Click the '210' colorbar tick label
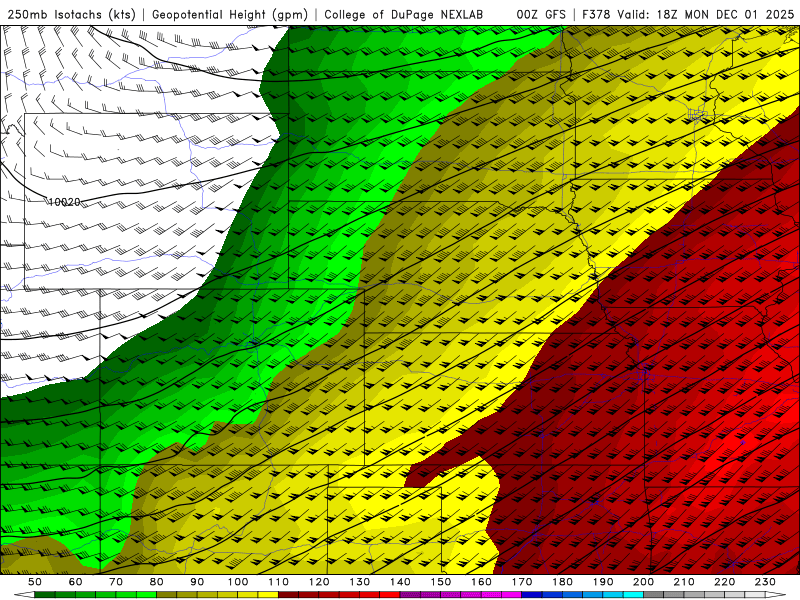Screen dimensions: 800x600 pyautogui.click(x=685, y=582)
